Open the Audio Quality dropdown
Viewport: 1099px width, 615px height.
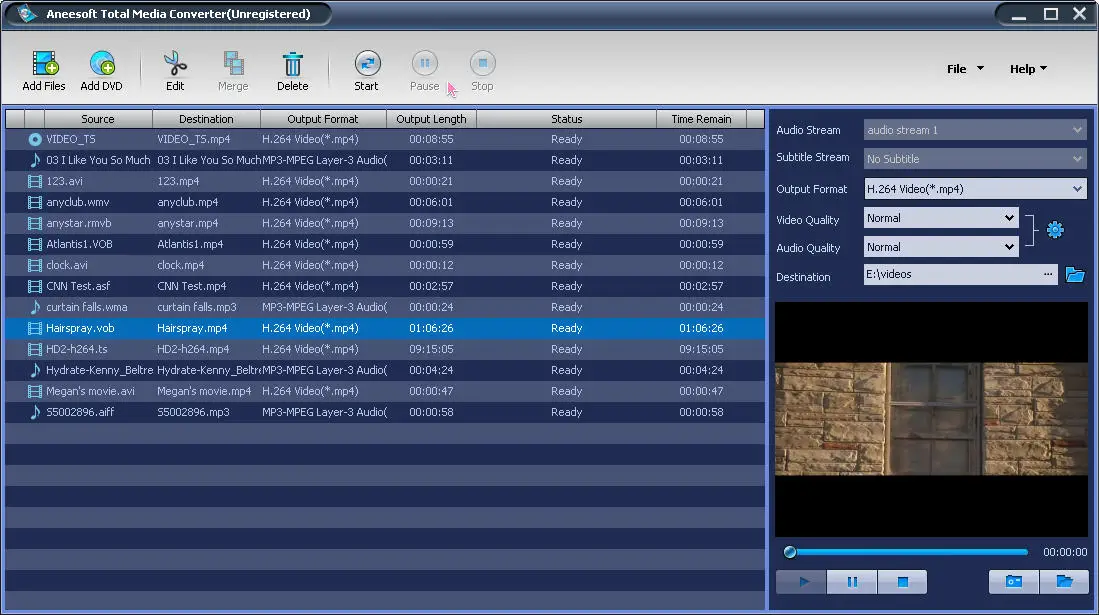point(1009,247)
